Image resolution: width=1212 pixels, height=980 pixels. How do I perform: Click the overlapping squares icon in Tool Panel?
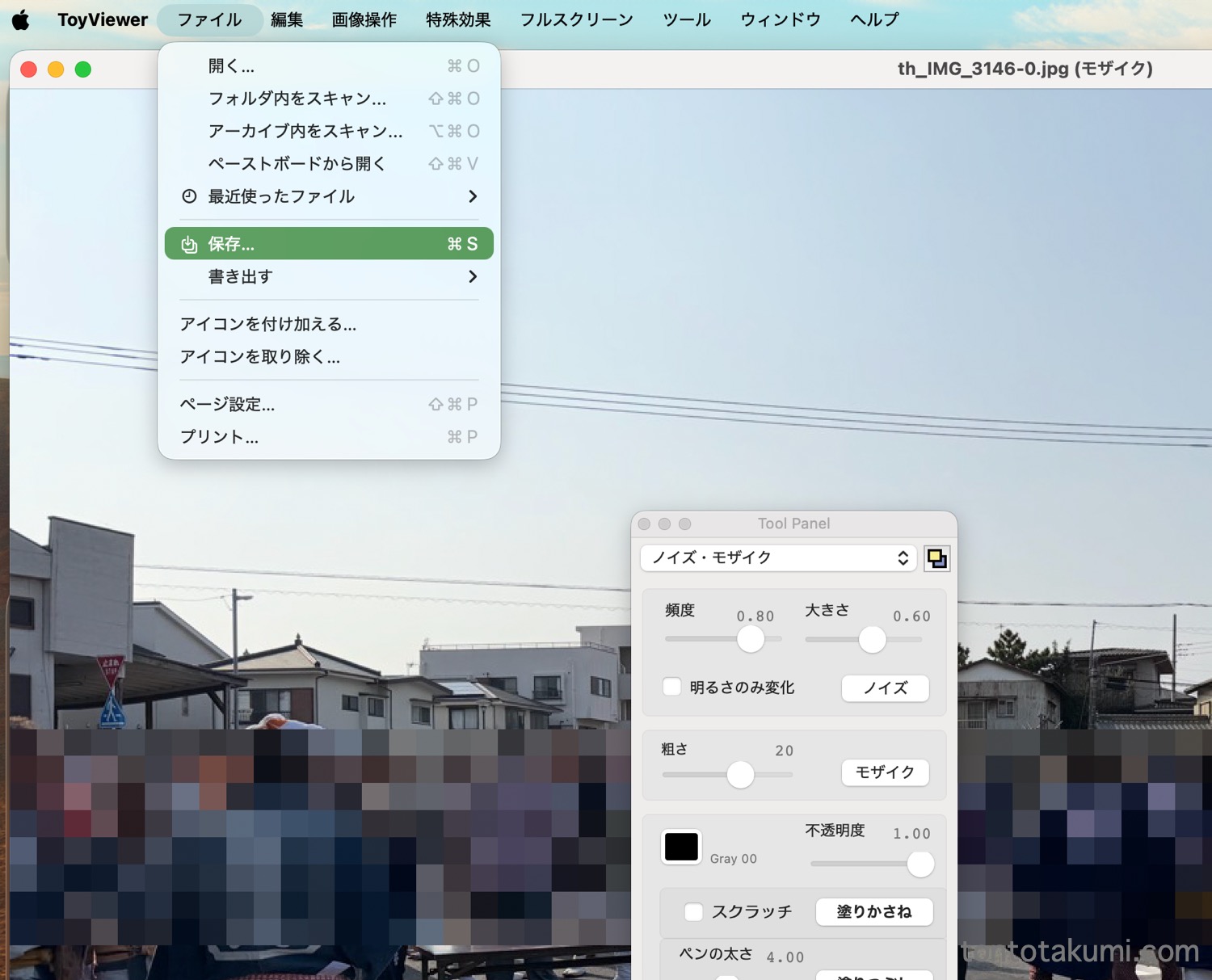(x=936, y=558)
